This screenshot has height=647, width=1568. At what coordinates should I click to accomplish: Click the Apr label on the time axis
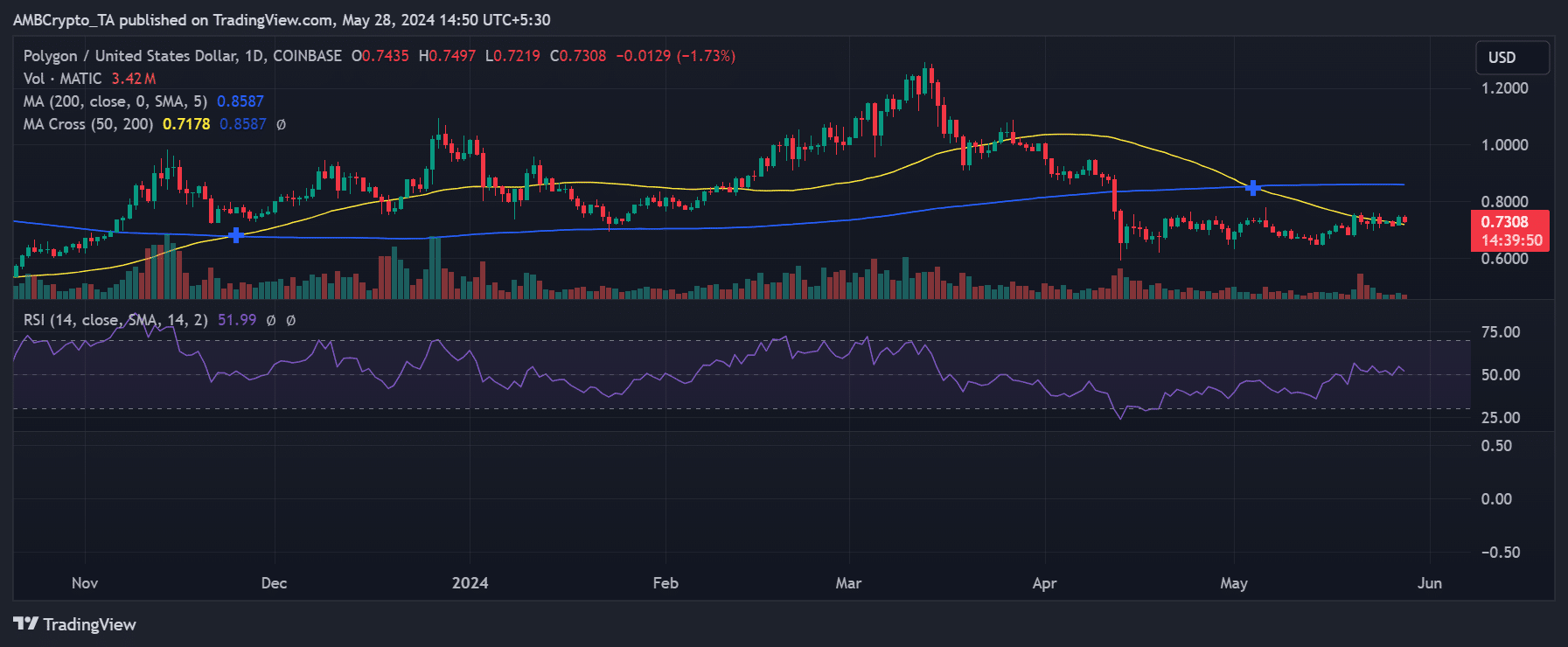point(1044,583)
